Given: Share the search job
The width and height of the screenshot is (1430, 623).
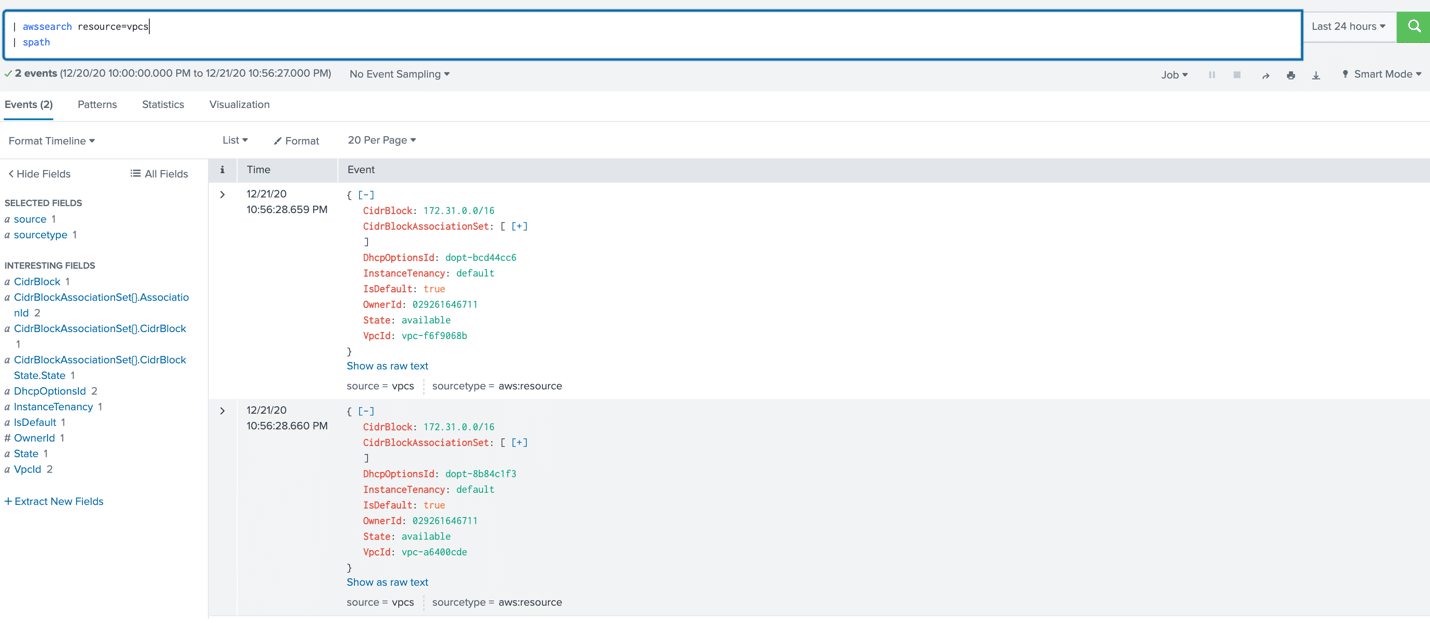Looking at the screenshot, I should 1265,75.
